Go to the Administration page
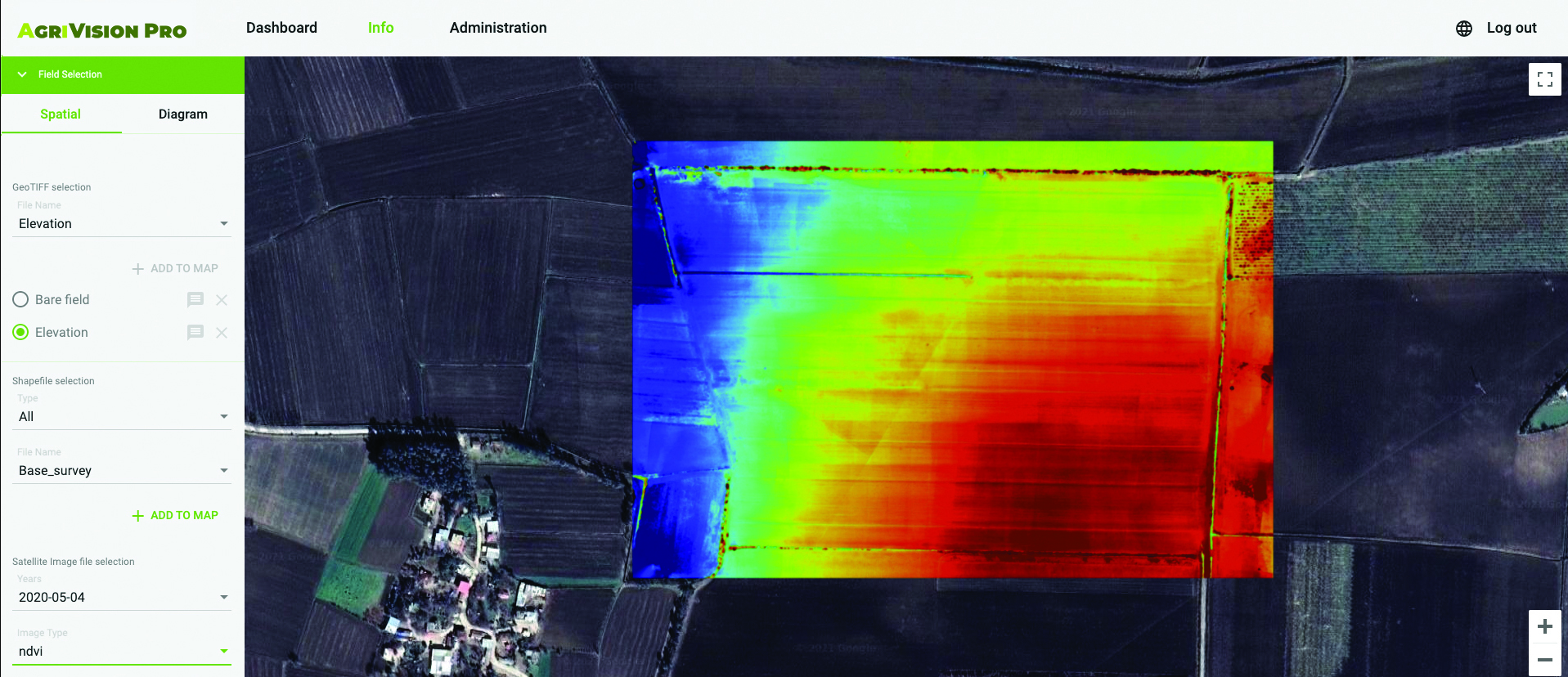This screenshot has height=677, width=1568. point(497,28)
